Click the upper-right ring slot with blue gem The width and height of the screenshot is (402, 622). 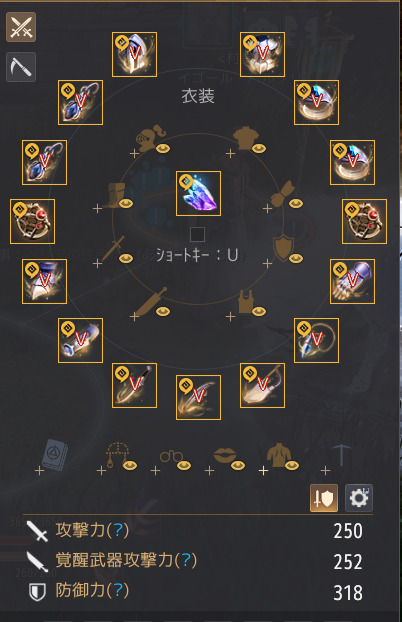316,102
